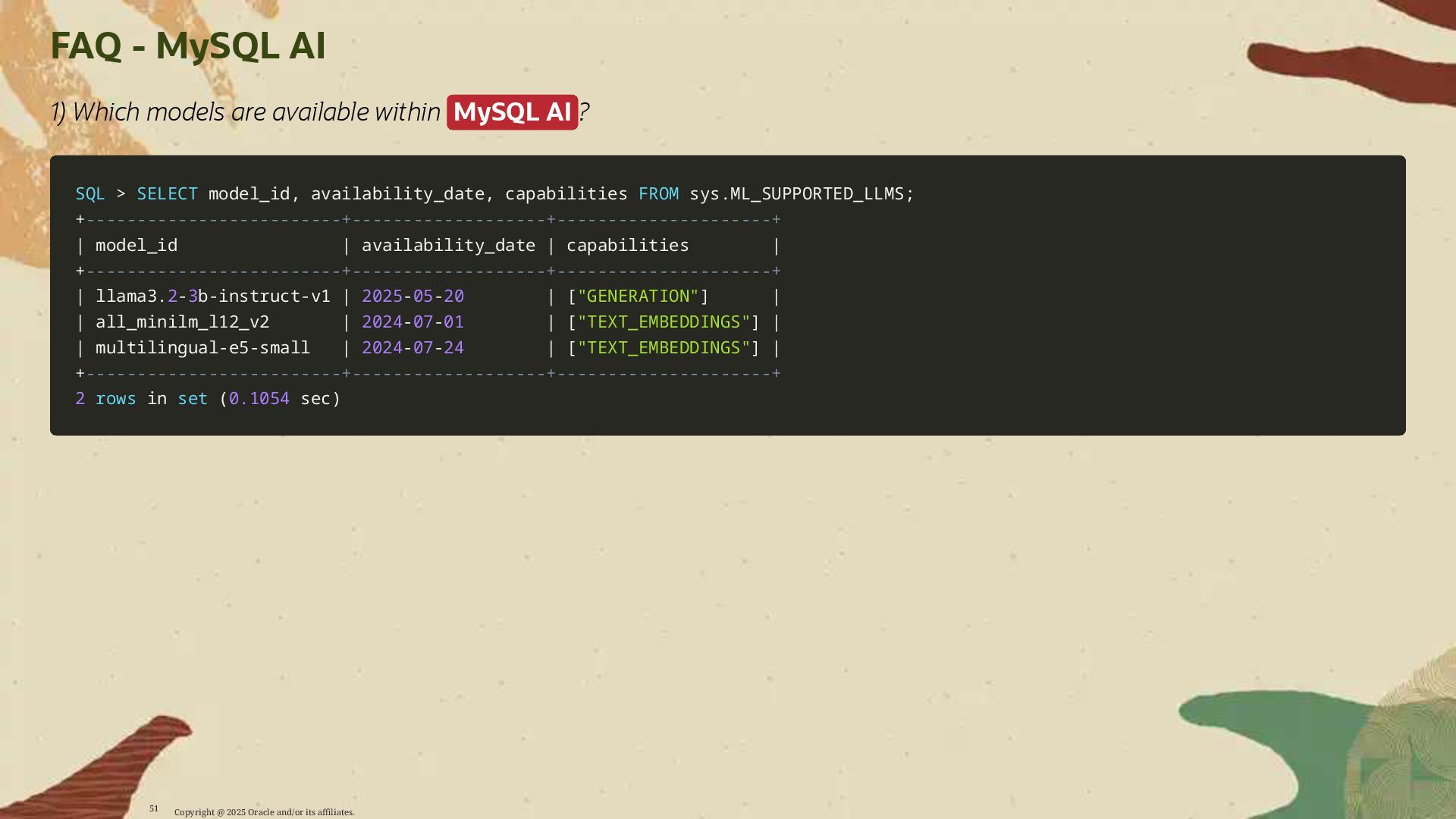Click the availability_date column header

448,246
